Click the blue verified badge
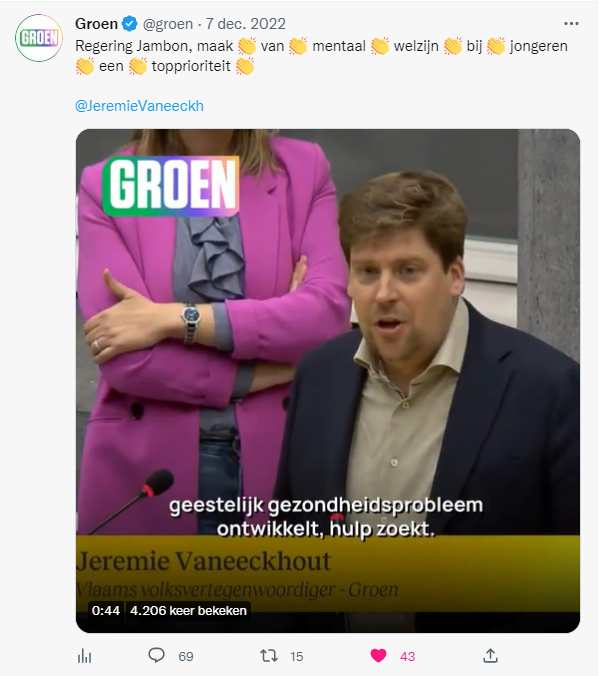The width and height of the screenshot is (604, 676). pos(129,24)
